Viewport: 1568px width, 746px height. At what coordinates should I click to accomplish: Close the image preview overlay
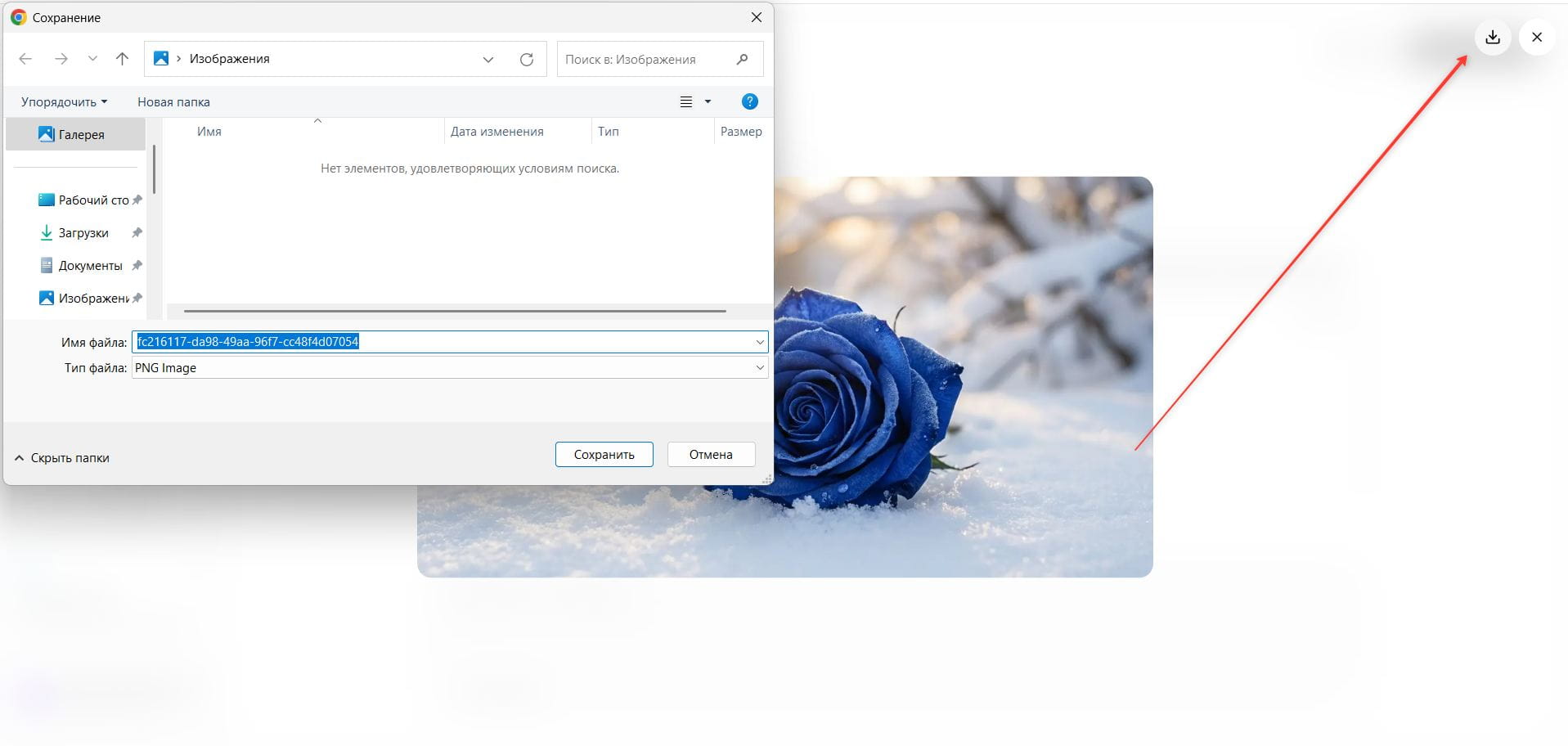(x=1536, y=38)
